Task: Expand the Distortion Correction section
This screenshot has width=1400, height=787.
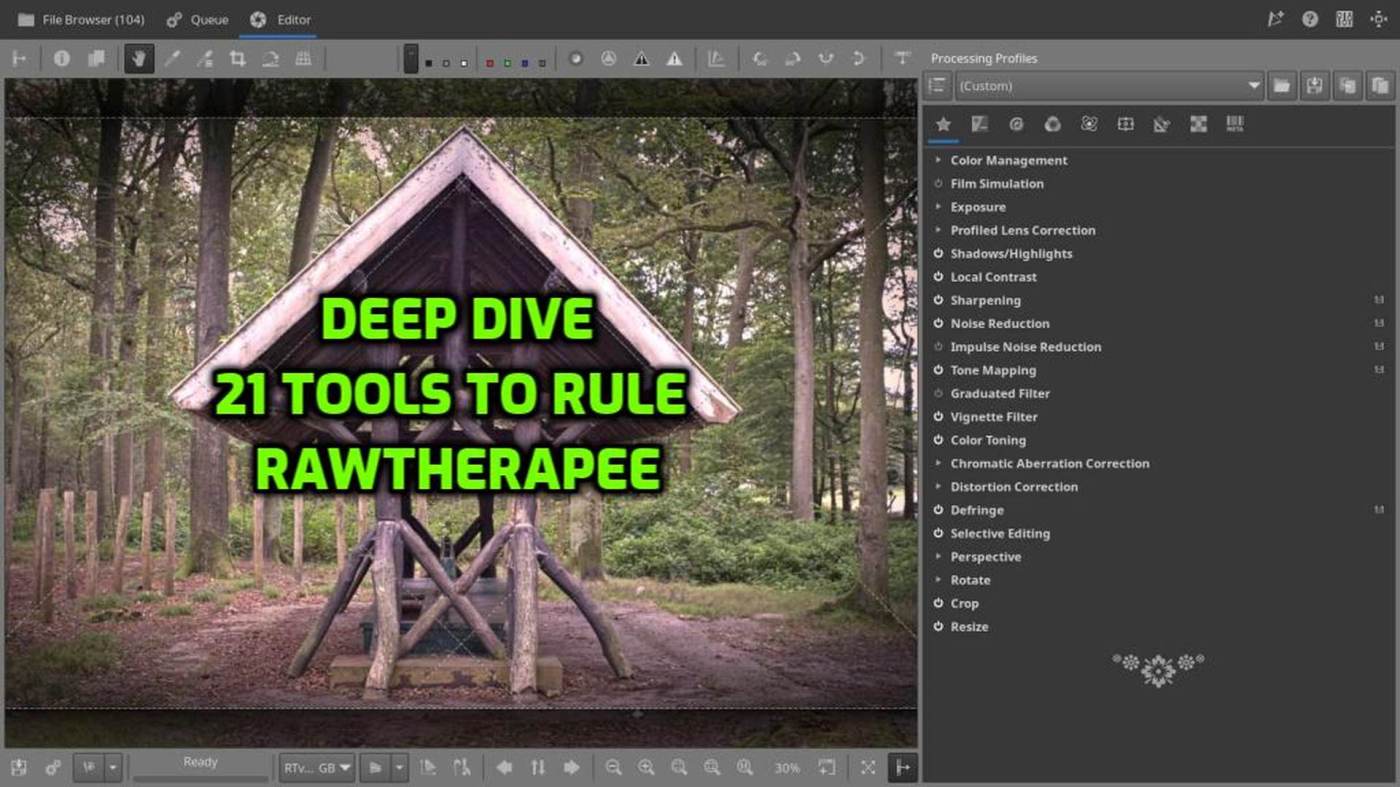Action: click(x=938, y=487)
